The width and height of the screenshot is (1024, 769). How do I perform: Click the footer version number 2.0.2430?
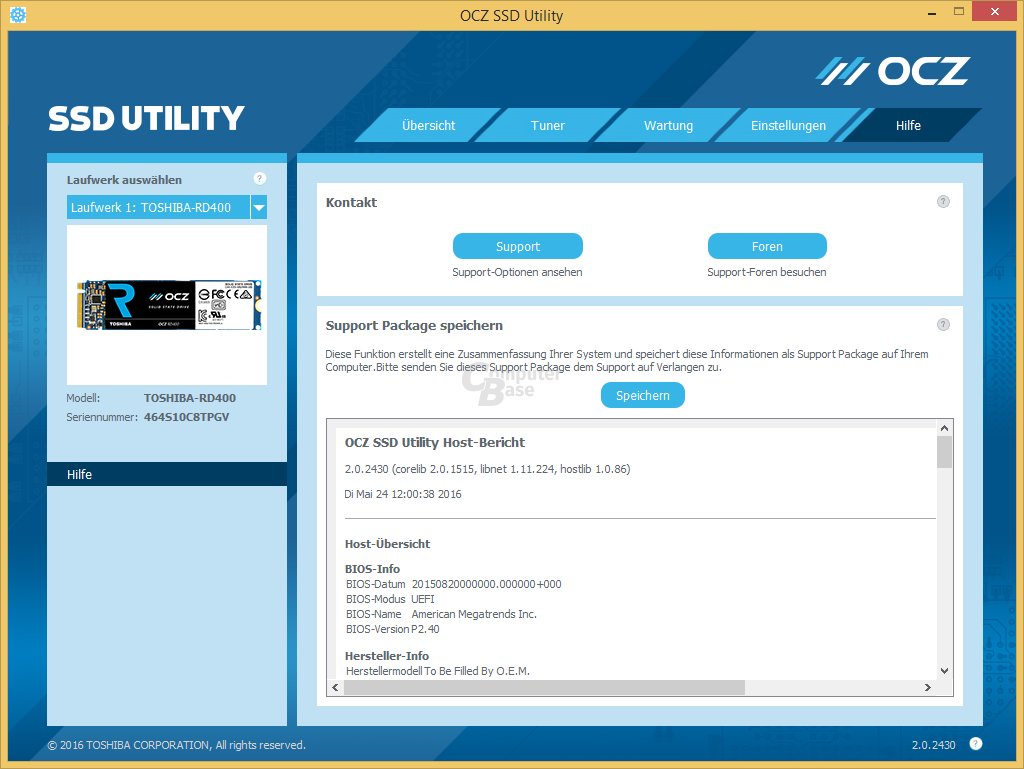(x=933, y=745)
